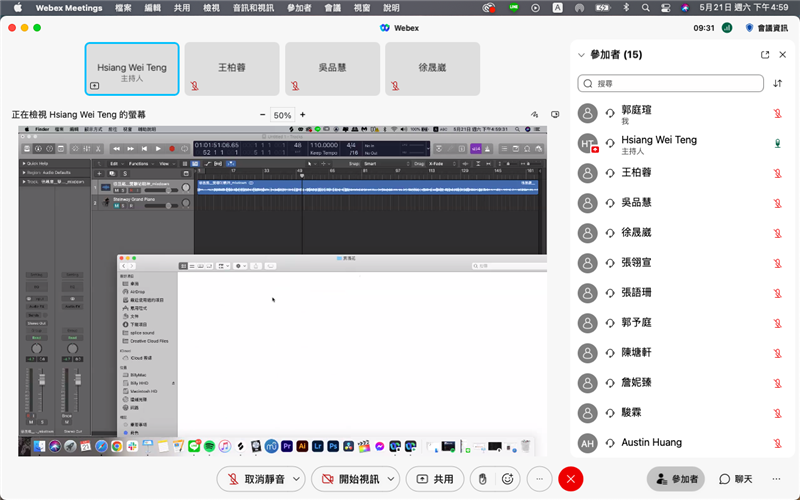Viewport: 800px width, 500px height.
Task: Click the 共用 share button
Action: coord(436,479)
